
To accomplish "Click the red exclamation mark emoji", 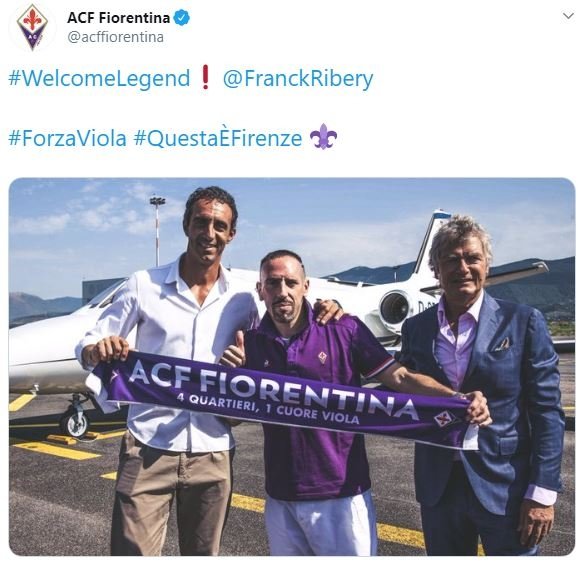I will click(205, 77).
